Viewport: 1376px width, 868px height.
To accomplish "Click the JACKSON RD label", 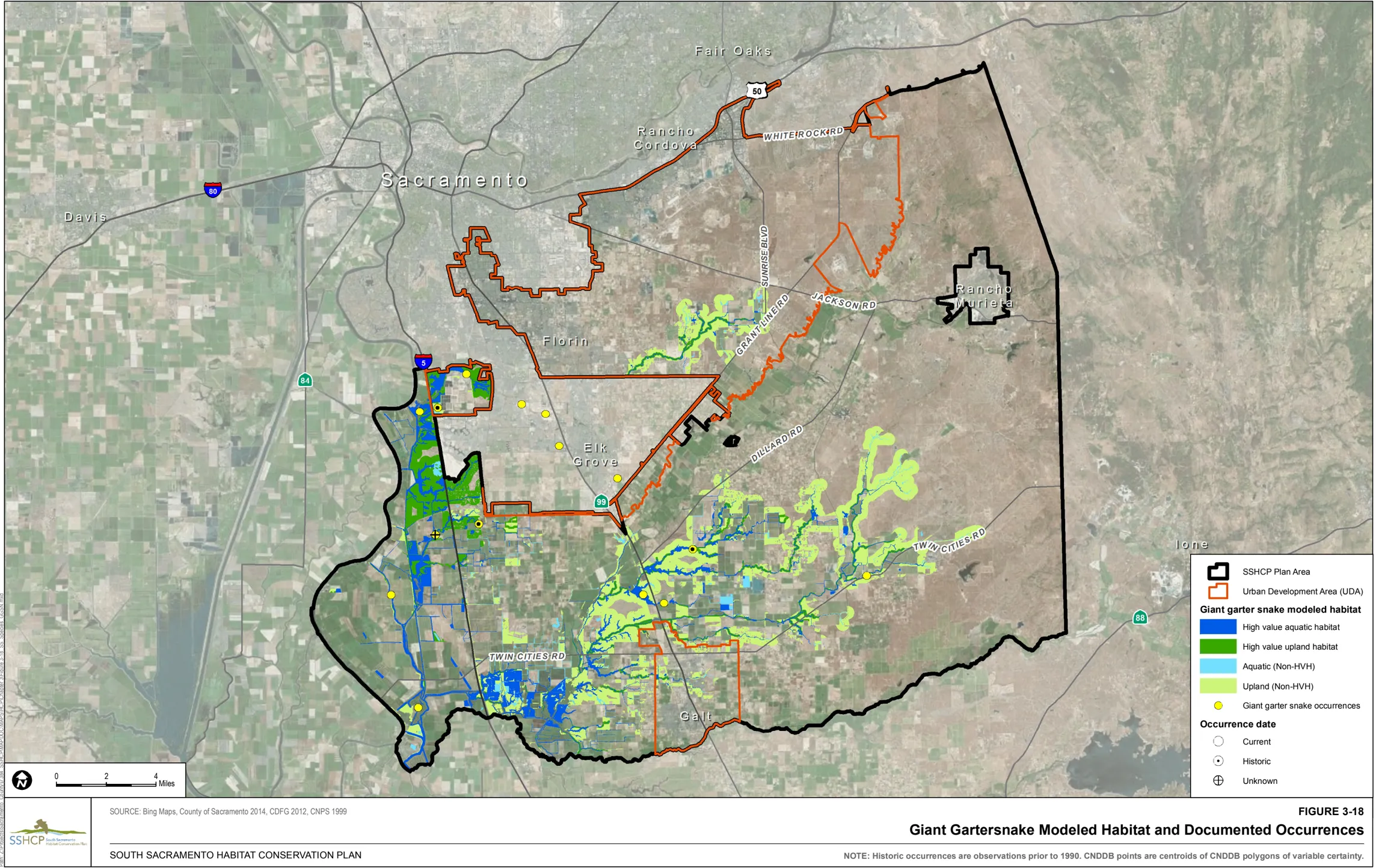I will point(843,301).
